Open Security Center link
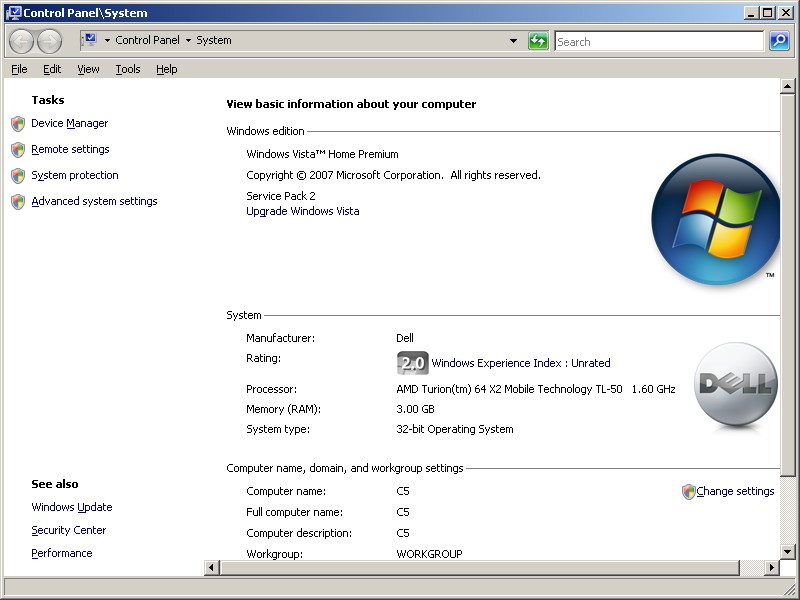 (x=69, y=531)
